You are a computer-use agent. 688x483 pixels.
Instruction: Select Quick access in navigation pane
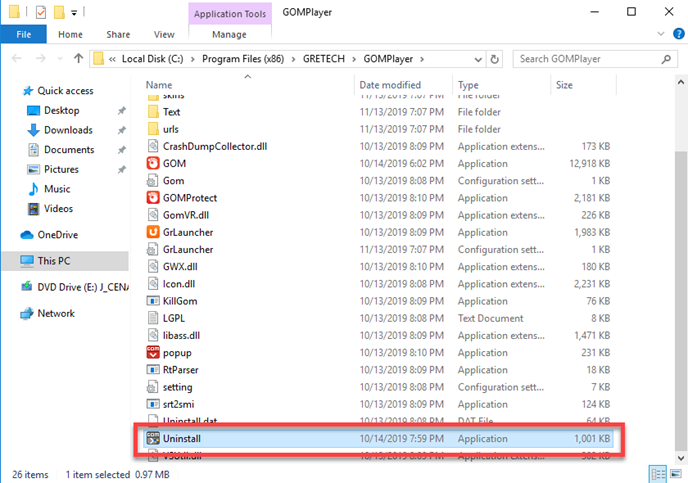(65, 90)
